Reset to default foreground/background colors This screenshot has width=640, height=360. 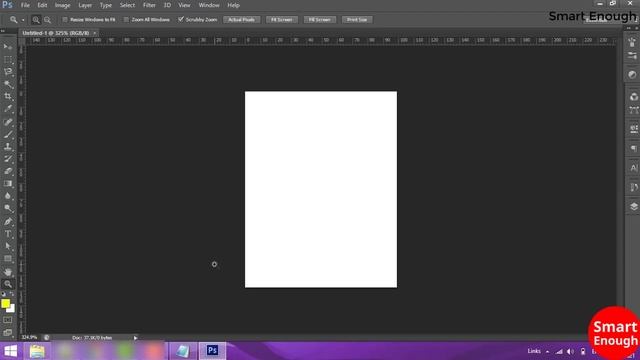(4, 294)
